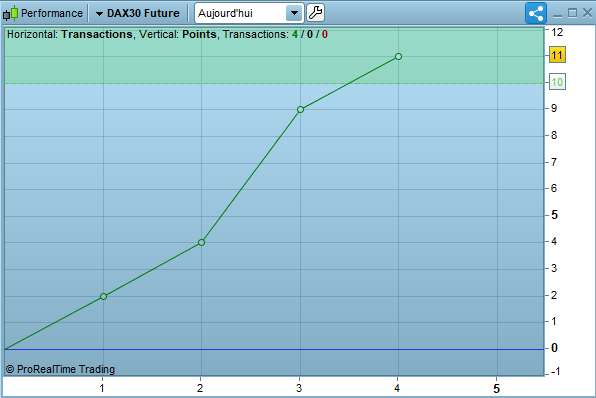
Task: Click the yellow 11 current value label
Action: click(557, 55)
